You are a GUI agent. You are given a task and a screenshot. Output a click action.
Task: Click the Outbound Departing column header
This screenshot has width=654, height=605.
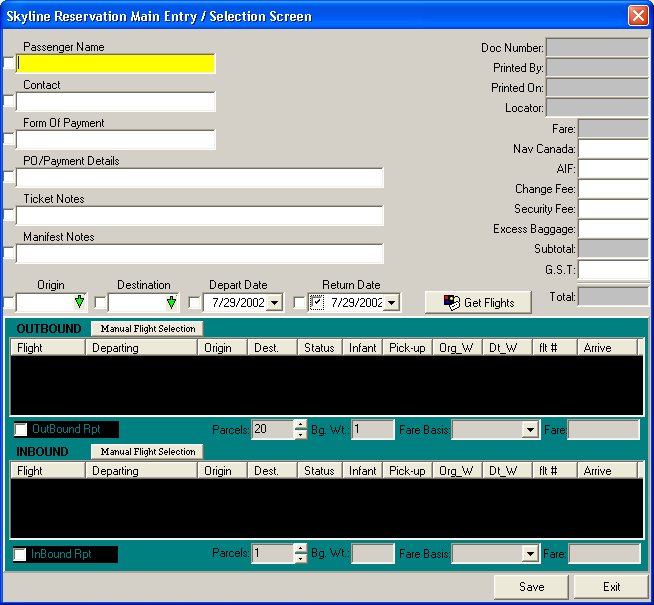[141, 347]
